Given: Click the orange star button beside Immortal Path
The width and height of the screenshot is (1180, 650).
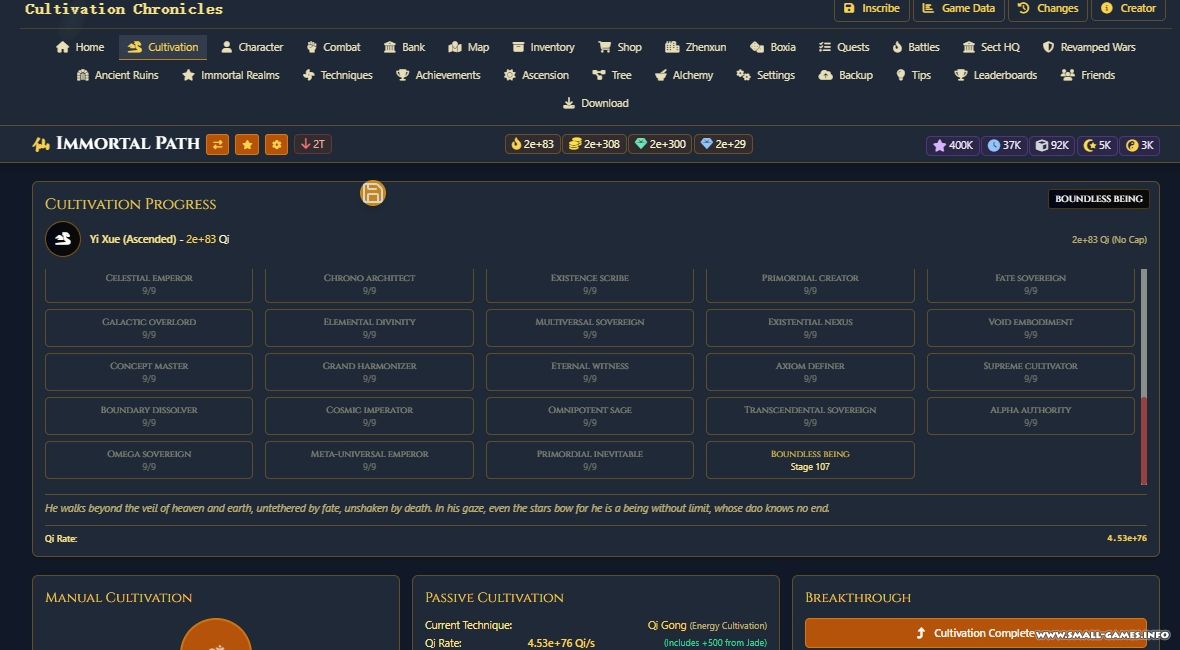Looking at the screenshot, I should coord(247,144).
